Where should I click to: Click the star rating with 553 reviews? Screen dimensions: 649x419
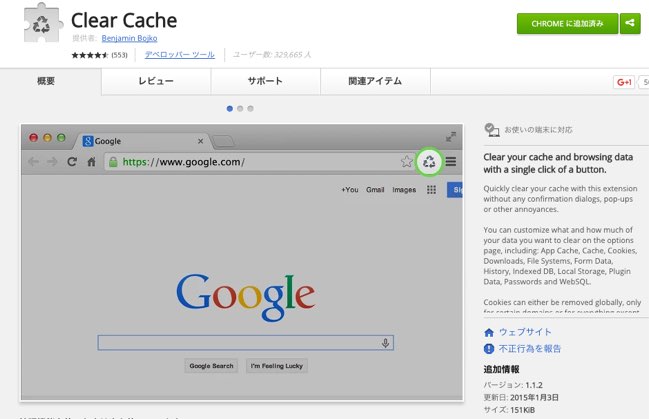[99, 55]
